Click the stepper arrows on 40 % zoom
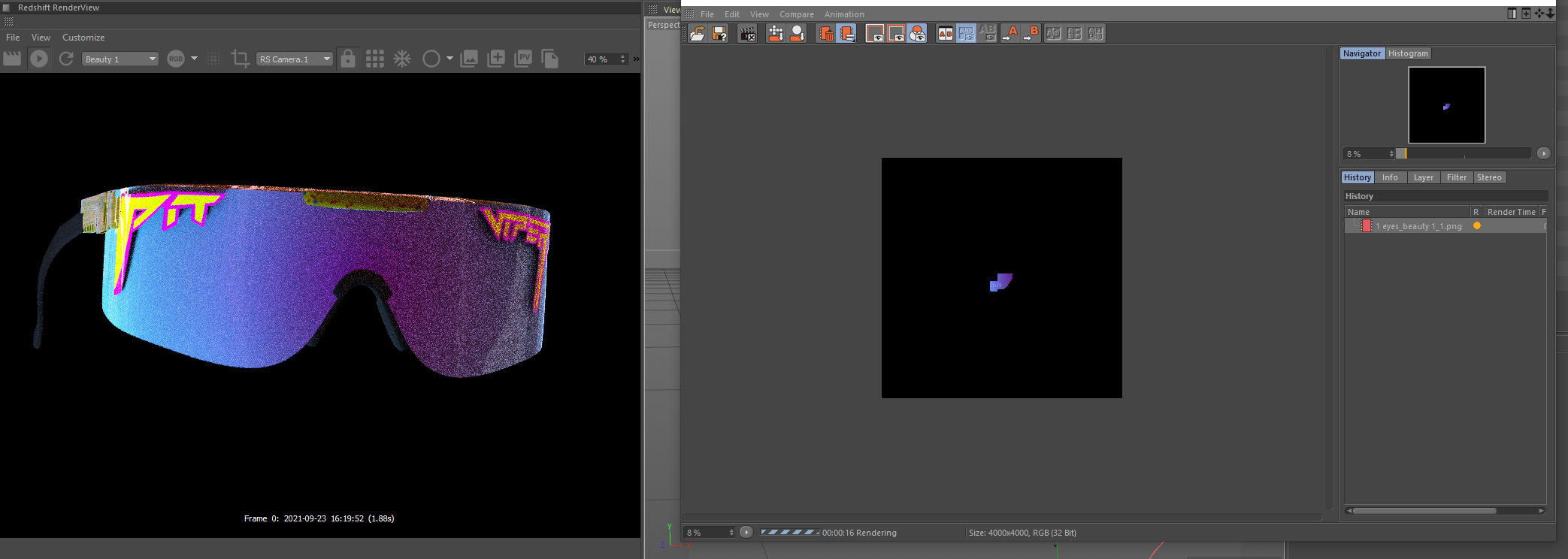This screenshot has height=559, width=1568. point(622,59)
